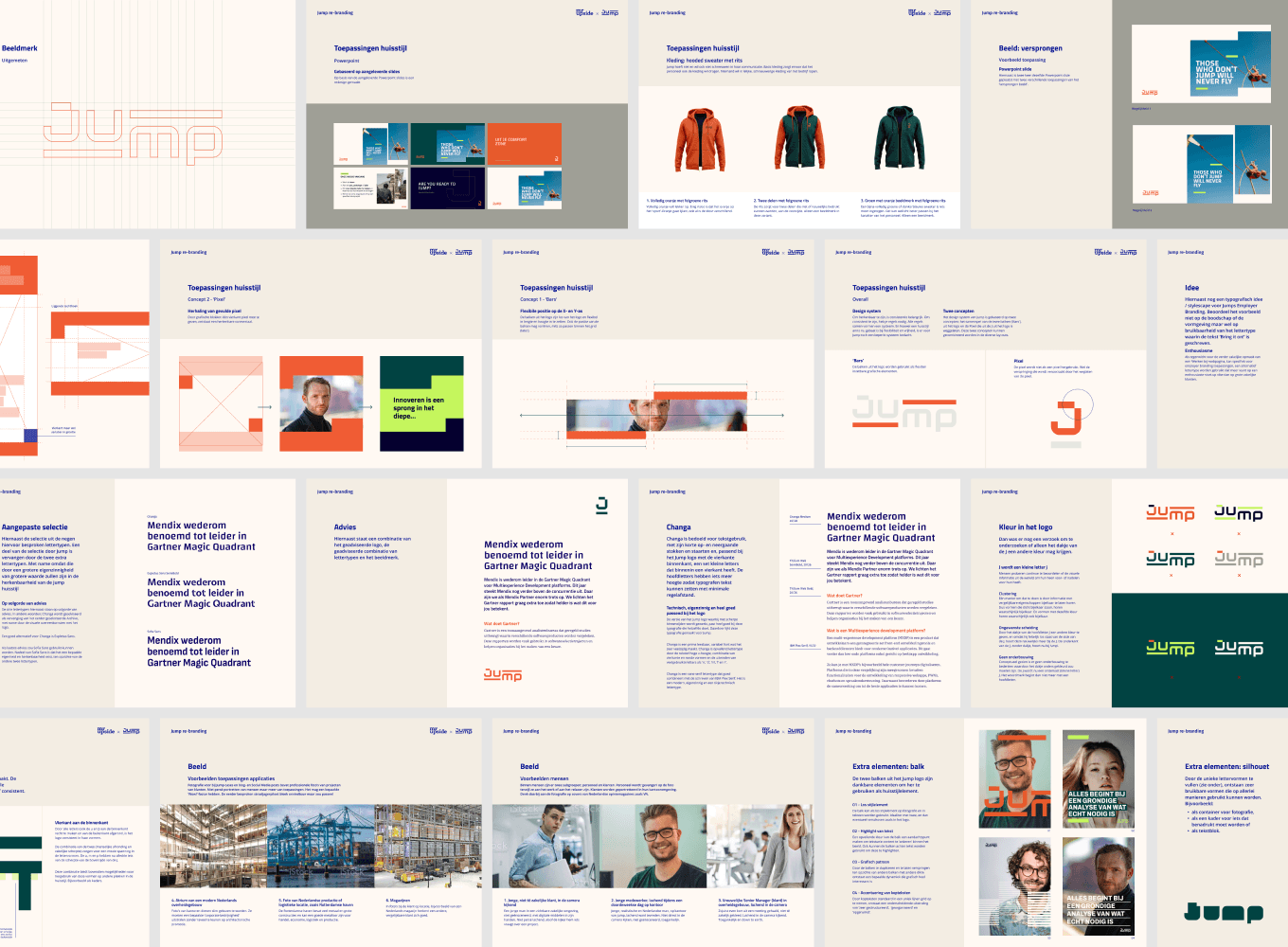
Task: Click the large gray Jump logo on Overall slide
Action: tap(904, 413)
